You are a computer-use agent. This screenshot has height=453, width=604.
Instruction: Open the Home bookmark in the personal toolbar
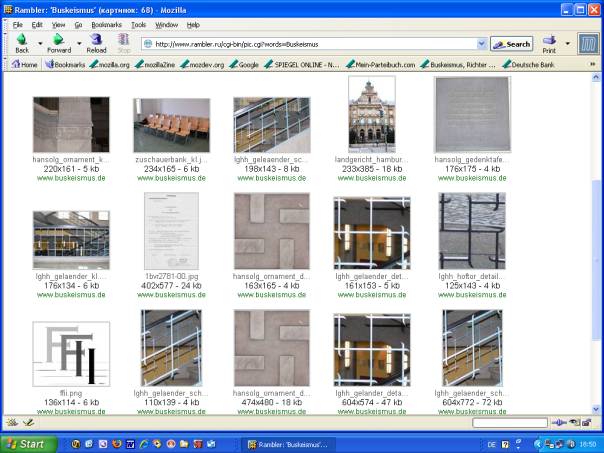click(x=24, y=65)
